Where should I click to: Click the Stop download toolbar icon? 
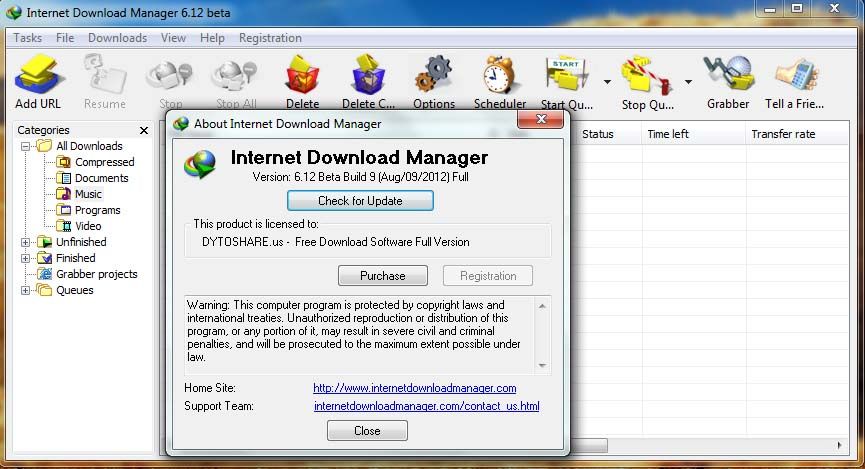coord(169,75)
